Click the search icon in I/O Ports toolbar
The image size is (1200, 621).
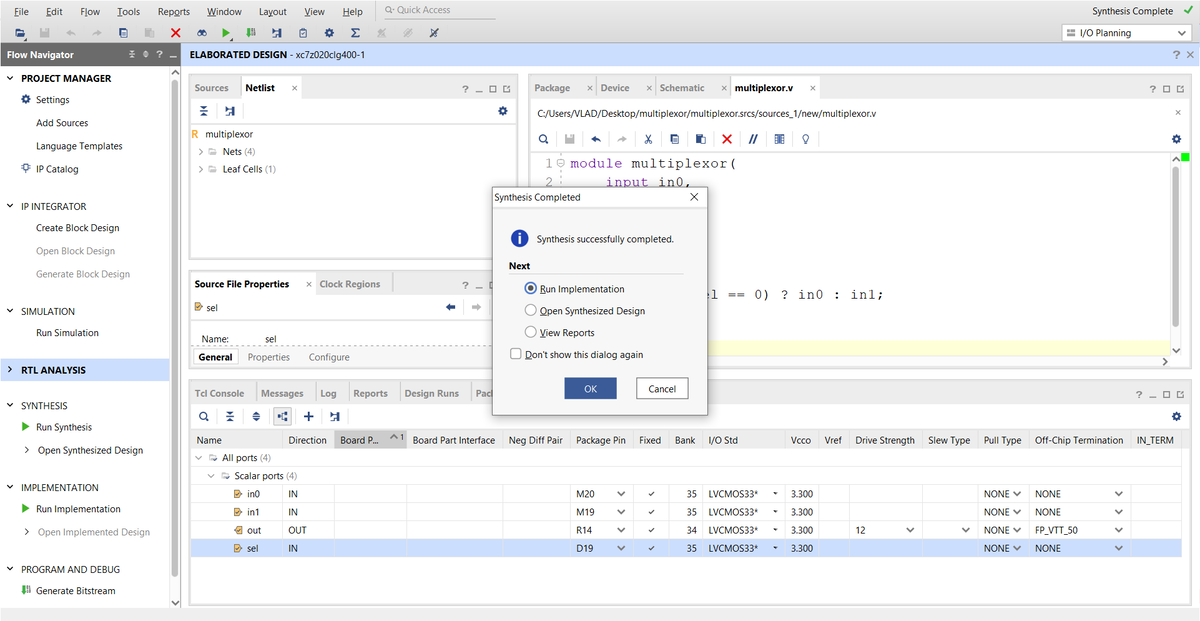tap(204, 416)
